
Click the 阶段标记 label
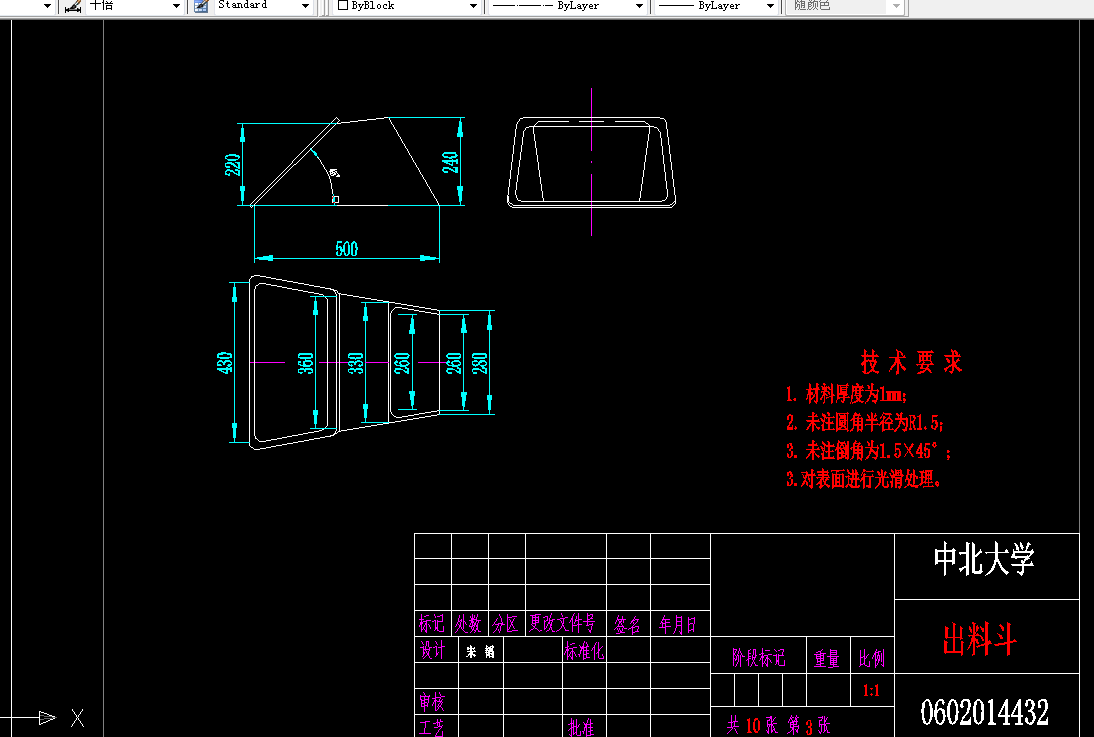tap(758, 657)
